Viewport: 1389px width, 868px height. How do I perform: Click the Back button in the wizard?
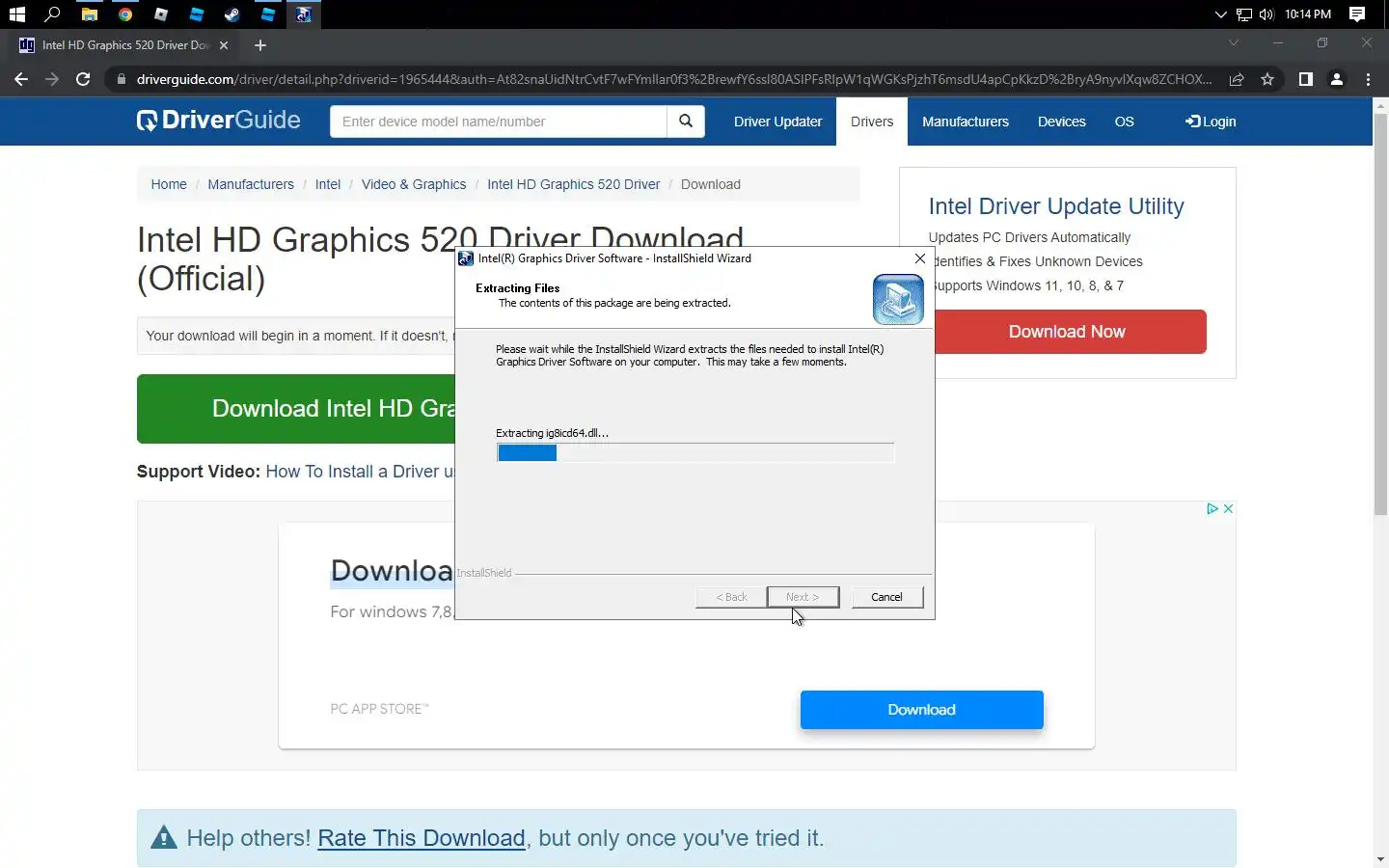point(731,597)
